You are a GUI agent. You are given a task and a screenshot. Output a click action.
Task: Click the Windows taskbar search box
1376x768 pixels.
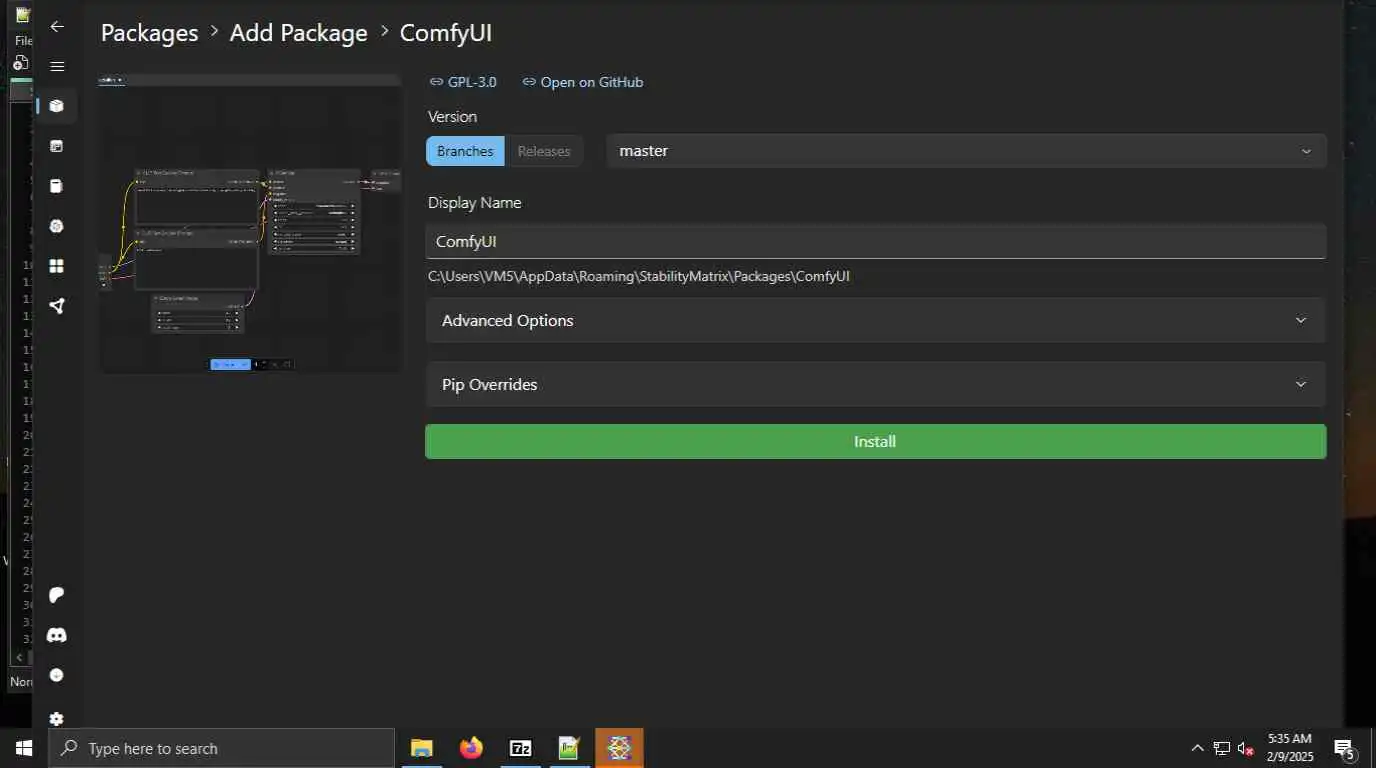pyautogui.click(x=221, y=748)
